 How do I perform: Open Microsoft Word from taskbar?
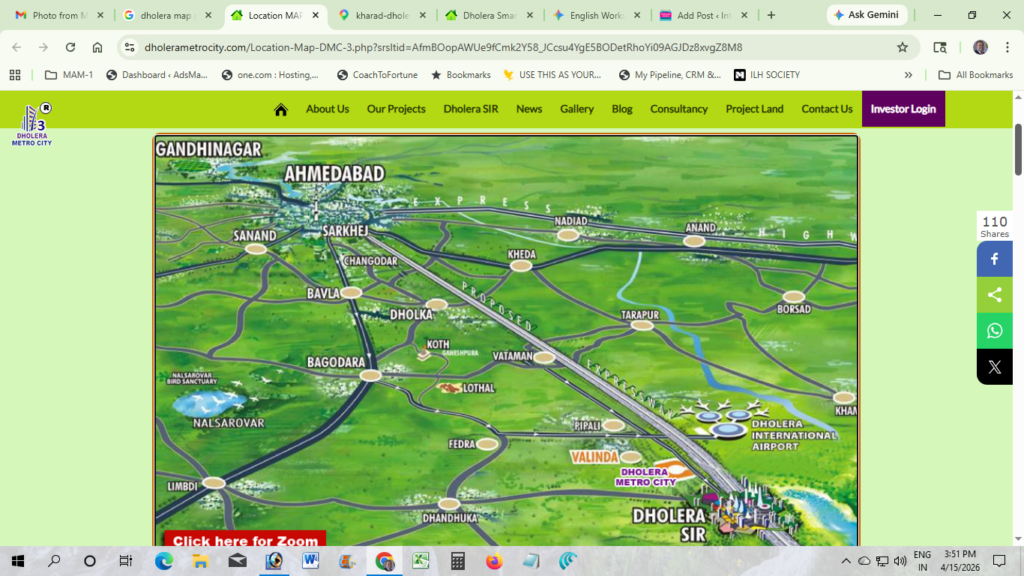coord(310,561)
